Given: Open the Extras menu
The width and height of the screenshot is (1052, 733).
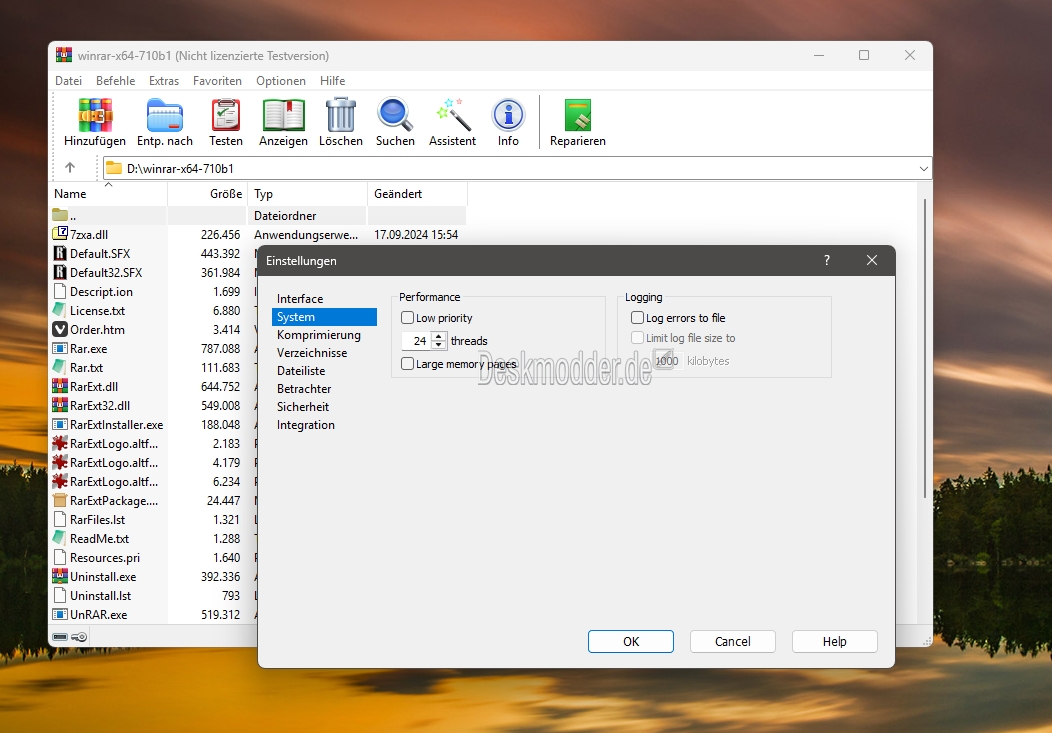Looking at the screenshot, I should pyautogui.click(x=164, y=80).
